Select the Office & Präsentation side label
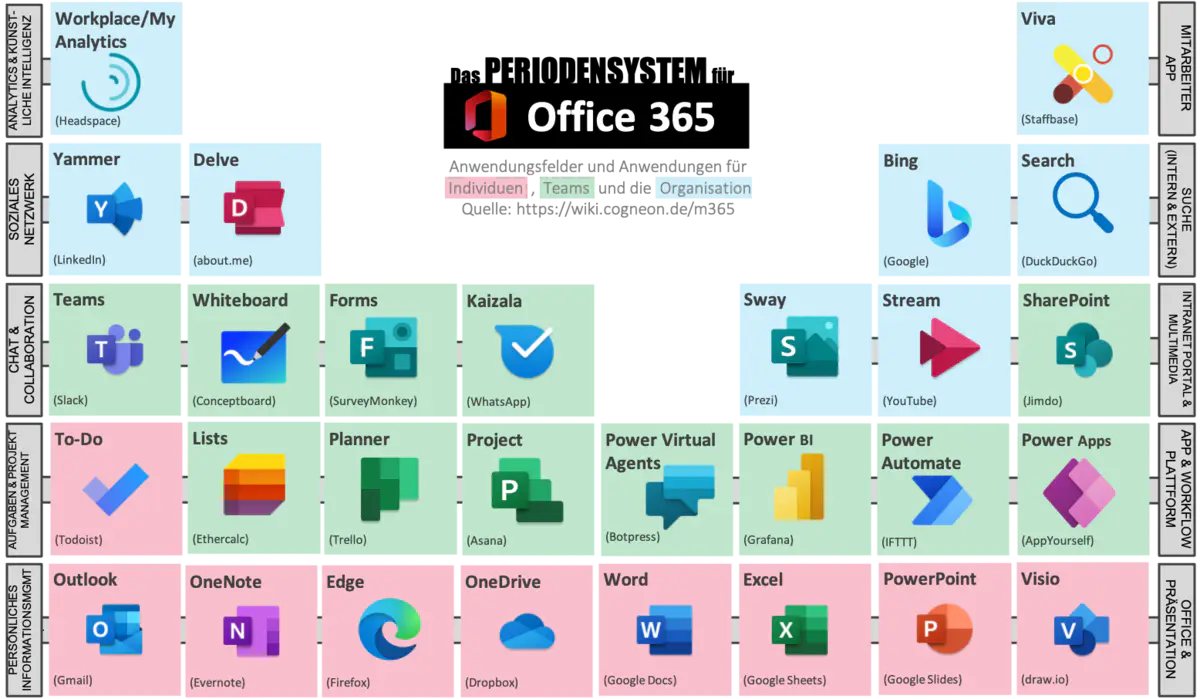1200x699 pixels. (1177, 629)
